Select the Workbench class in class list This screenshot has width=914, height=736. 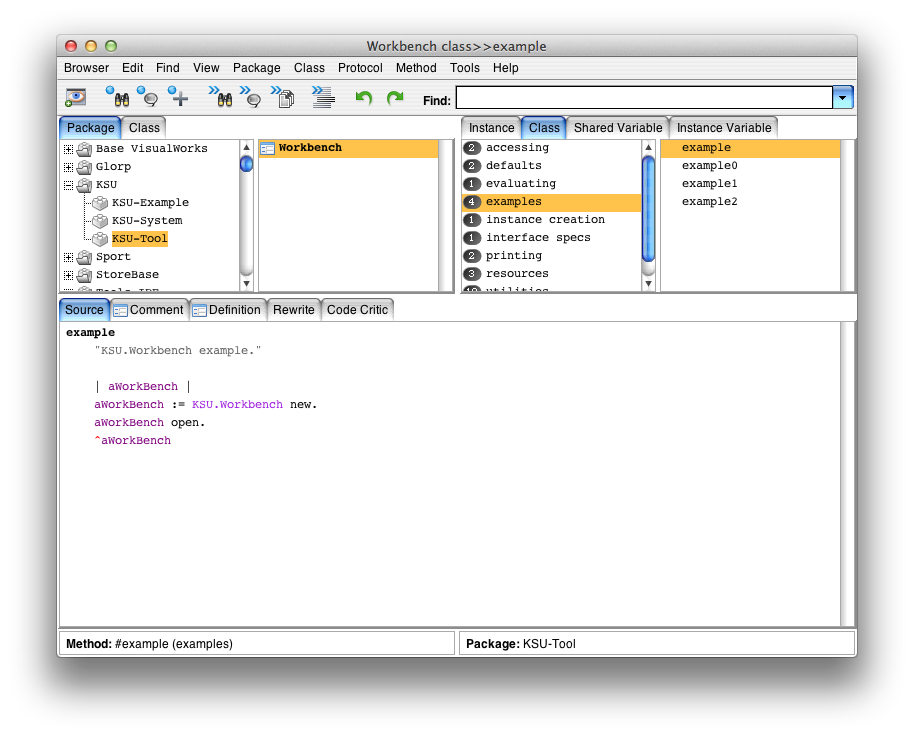348,148
